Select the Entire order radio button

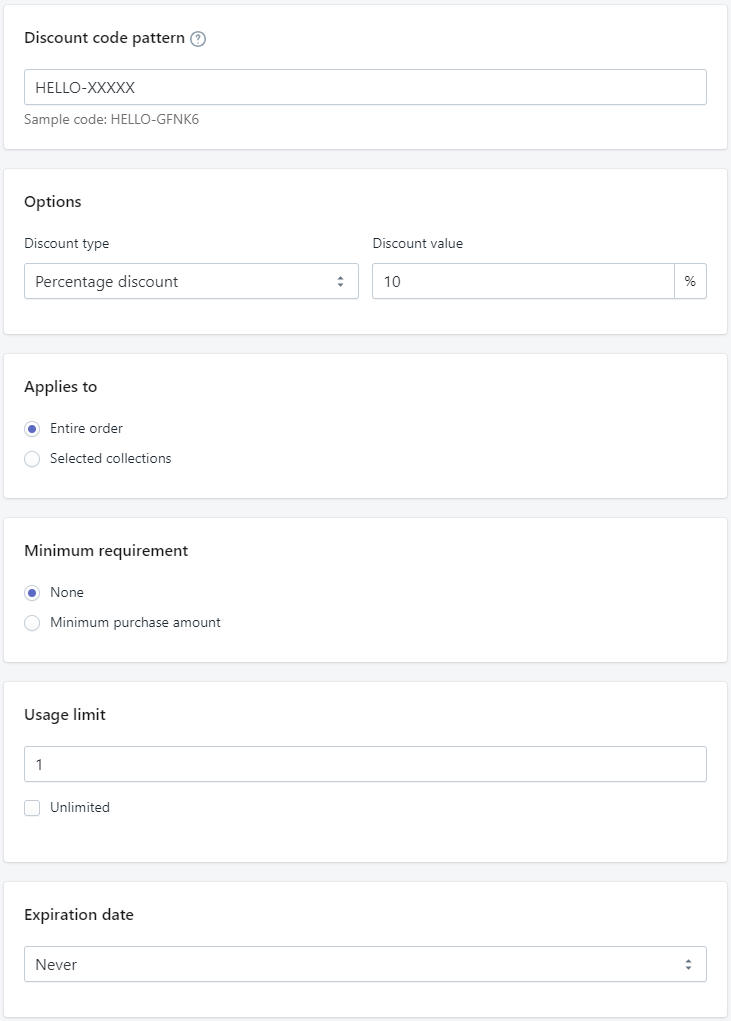pos(32,428)
